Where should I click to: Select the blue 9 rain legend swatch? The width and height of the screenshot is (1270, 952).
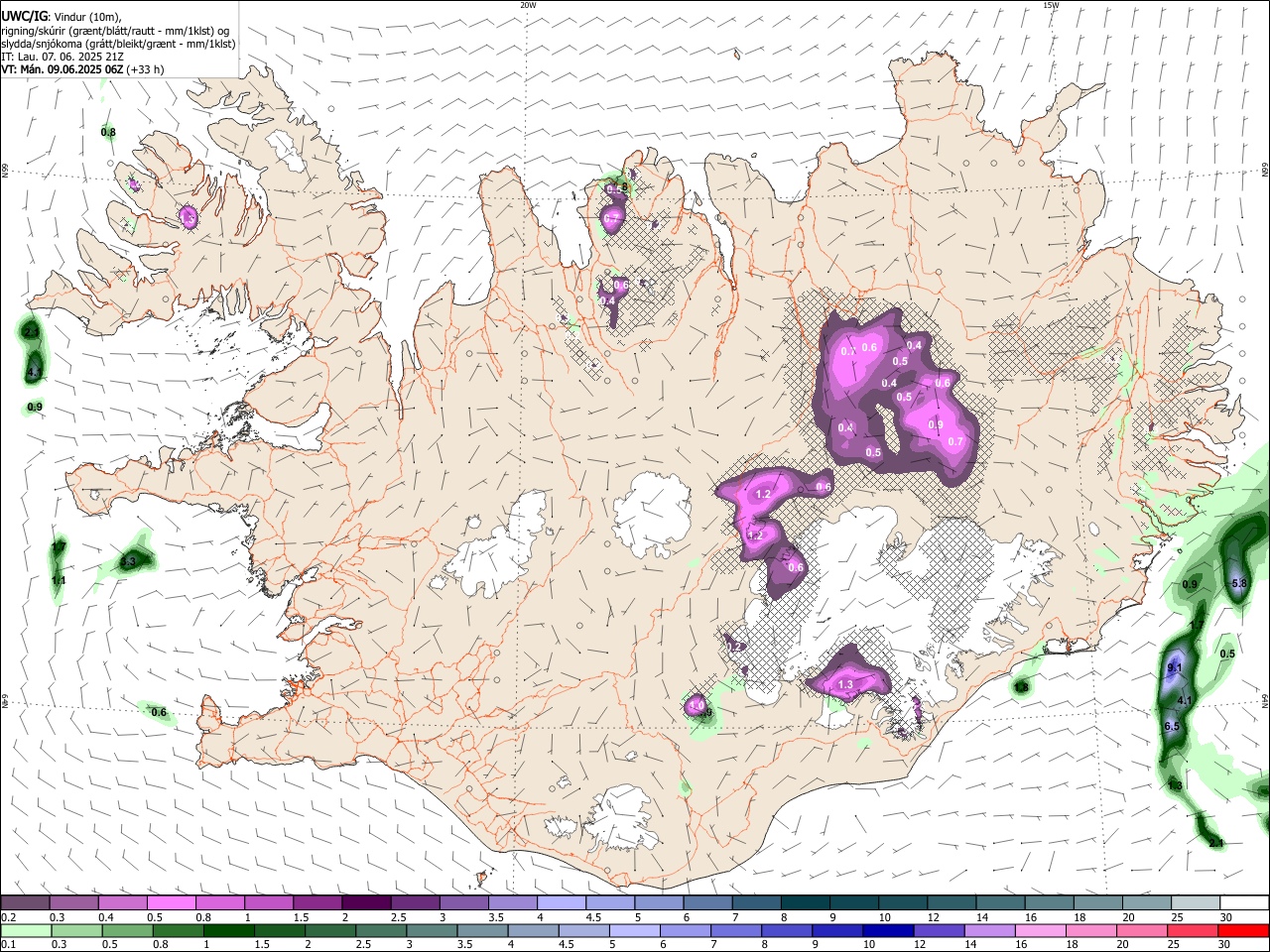836,930
